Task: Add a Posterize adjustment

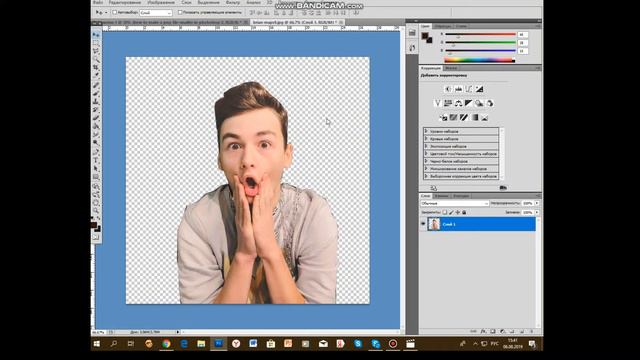Action: pos(453,118)
